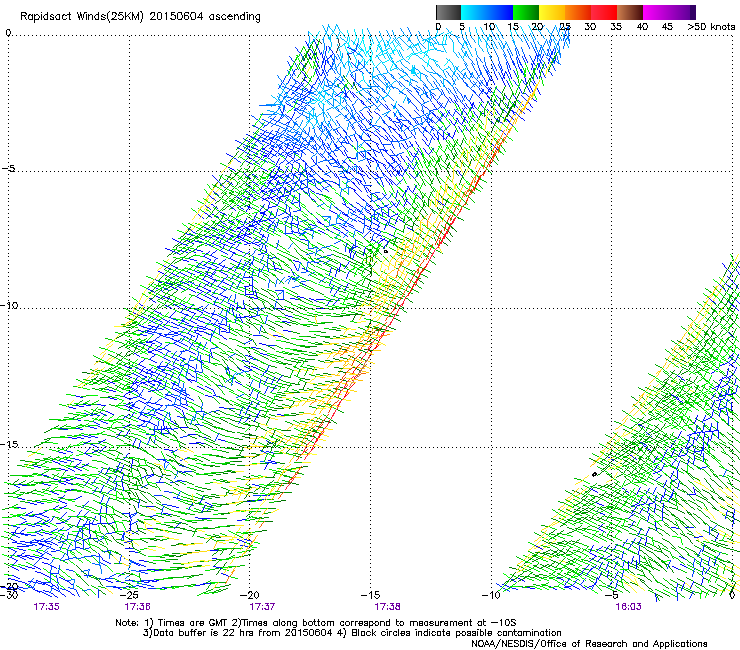Click the "NOAA/NESDIS/Office of Research and Applications" credit
Screen dimensions: 740x650
(x=589, y=644)
